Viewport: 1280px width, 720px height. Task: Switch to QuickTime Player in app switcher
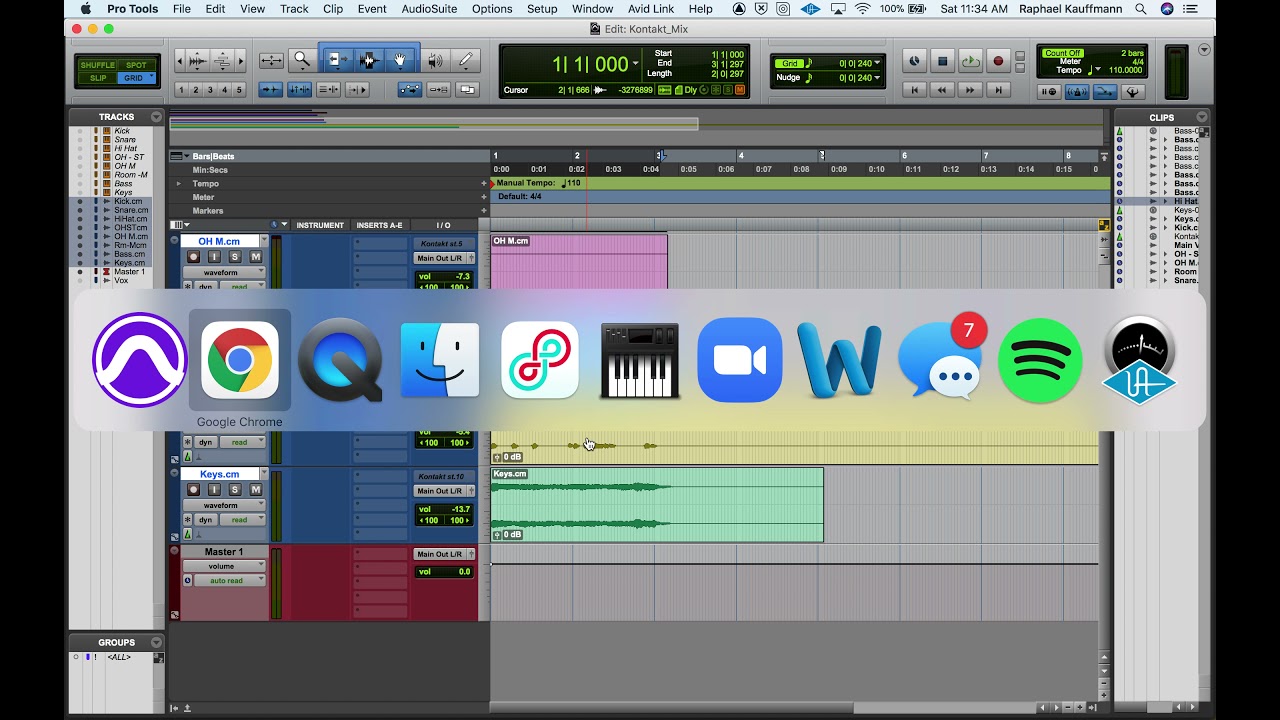[x=340, y=360]
